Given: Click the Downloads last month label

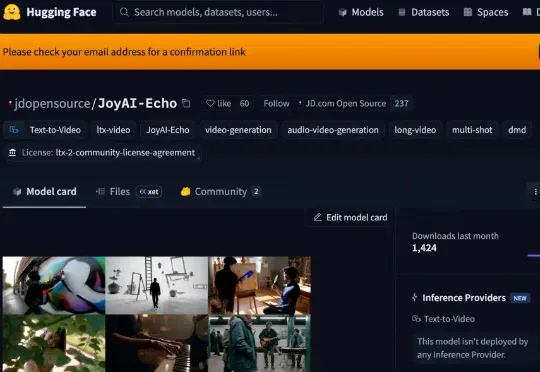Looking at the screenshot, I should coord(455,236).
